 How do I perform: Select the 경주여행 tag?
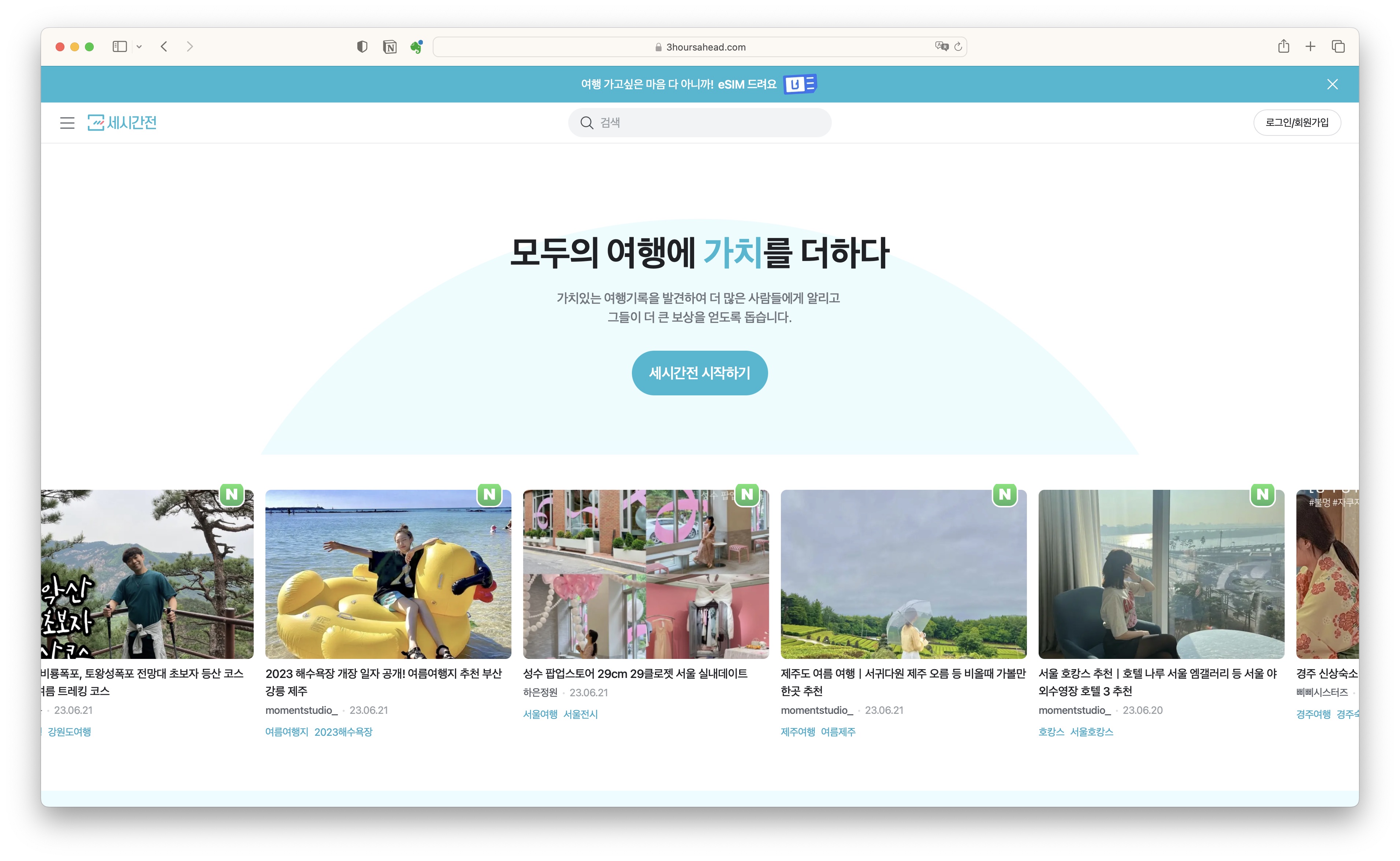[1314, 714]
